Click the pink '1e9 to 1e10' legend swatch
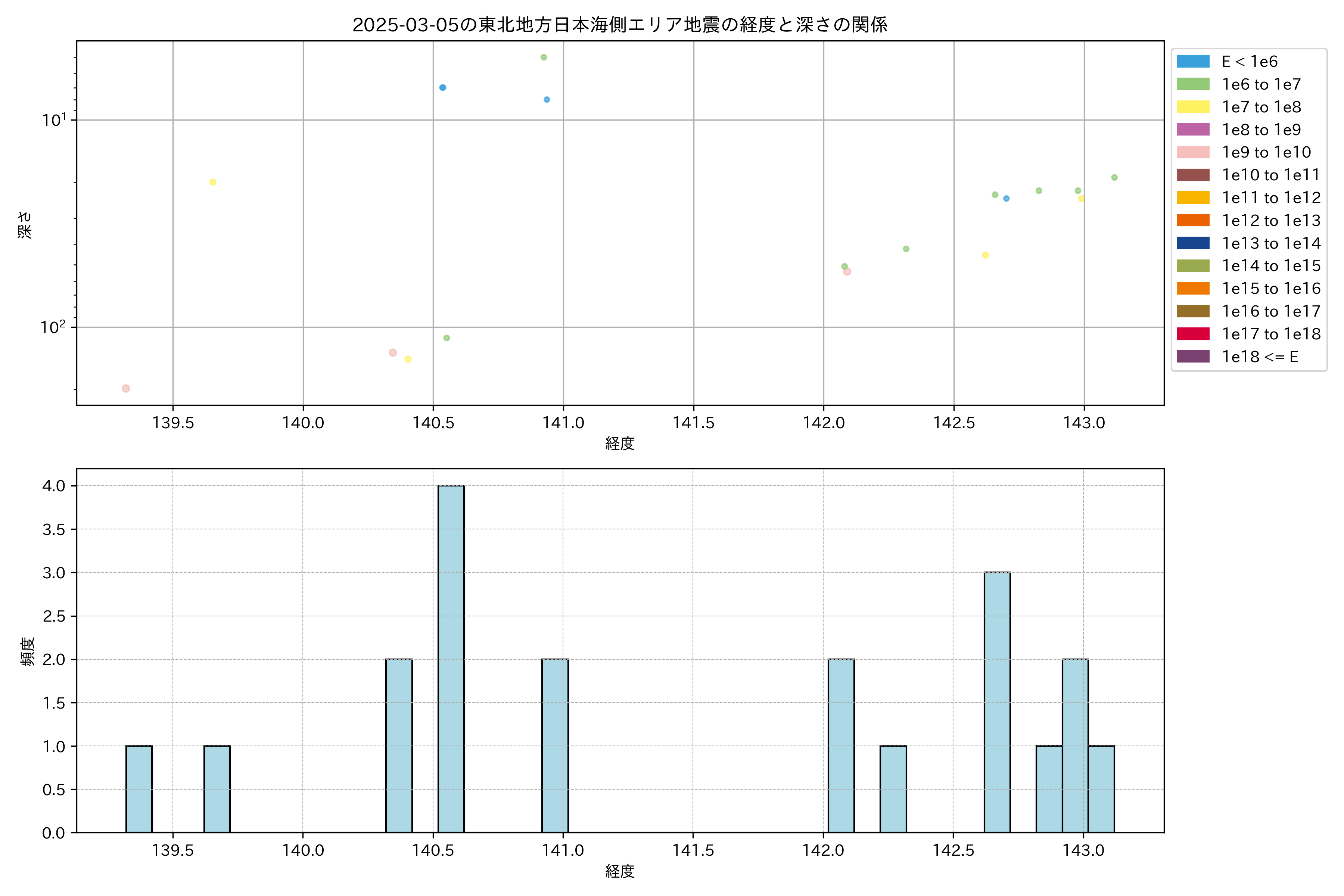 pyautogui.click(x=1192, y=152)
